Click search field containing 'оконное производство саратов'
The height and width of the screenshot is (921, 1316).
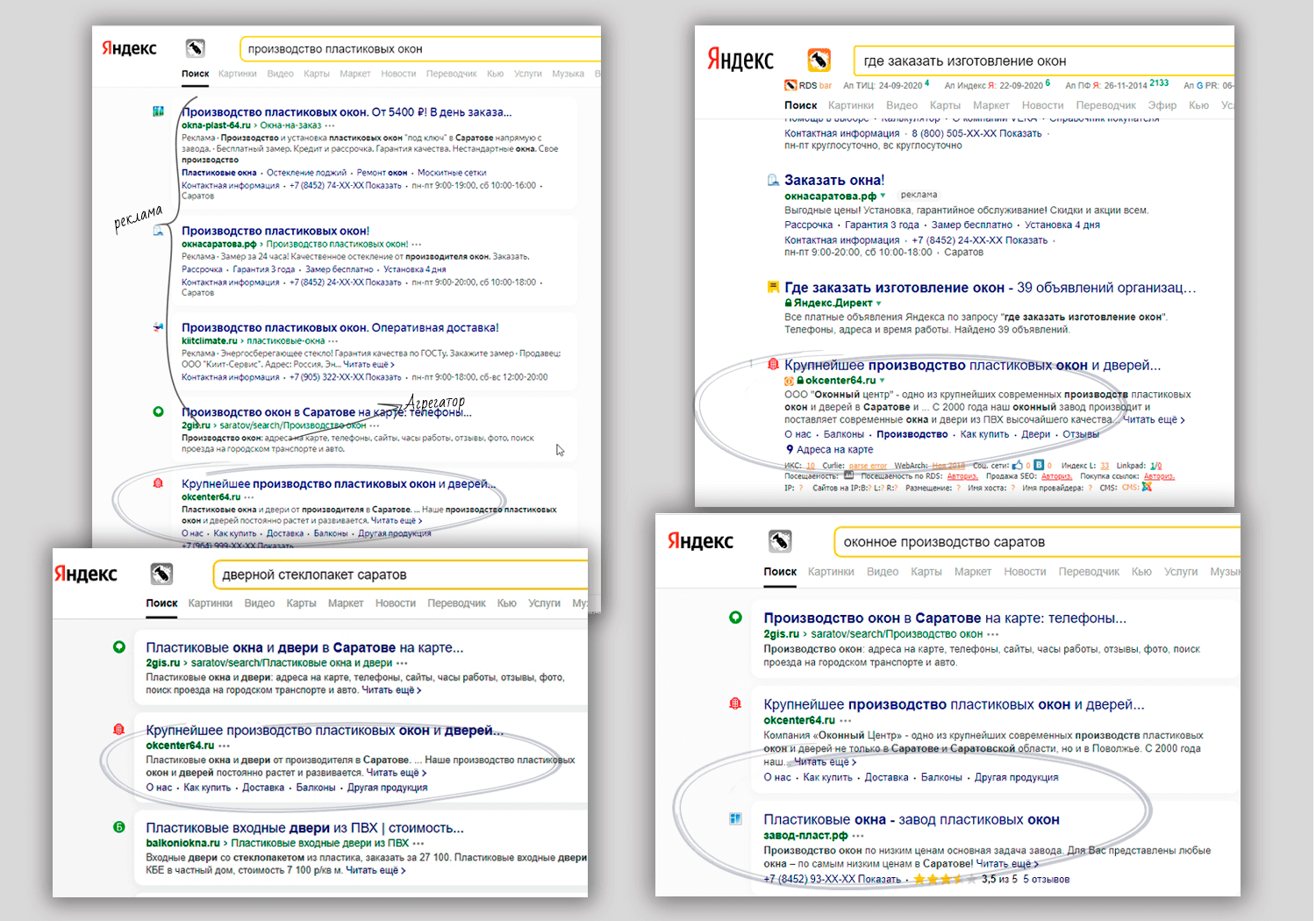click(x=1037, y=542)
